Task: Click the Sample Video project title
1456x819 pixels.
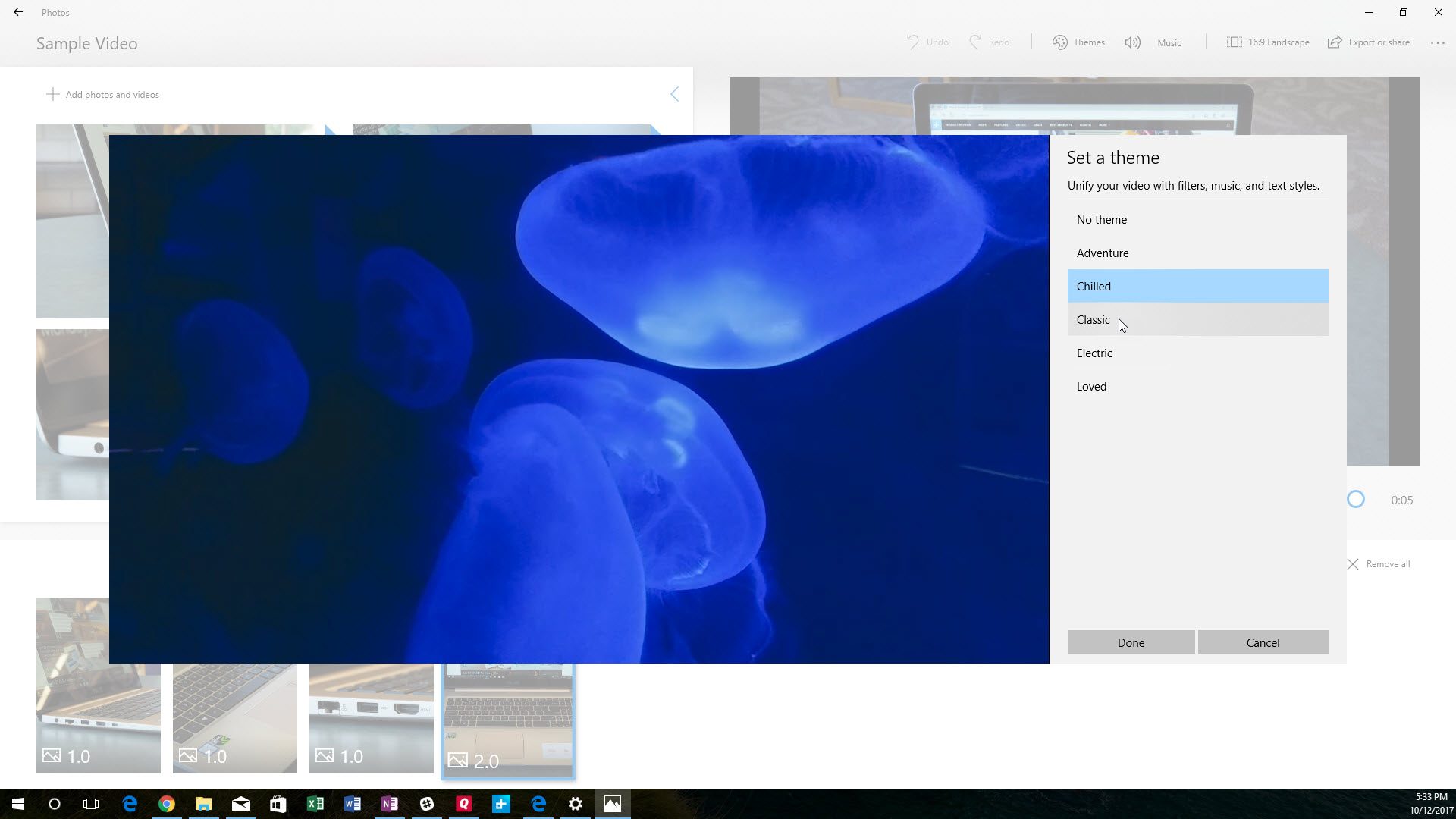Action: click(87, 43)
